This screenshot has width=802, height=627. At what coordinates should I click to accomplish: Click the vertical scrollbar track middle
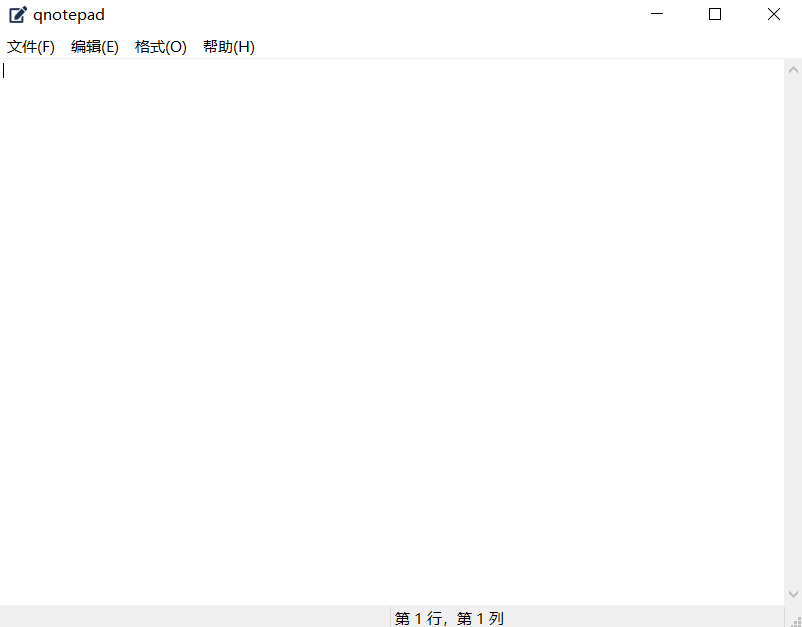tap(793, 330)
